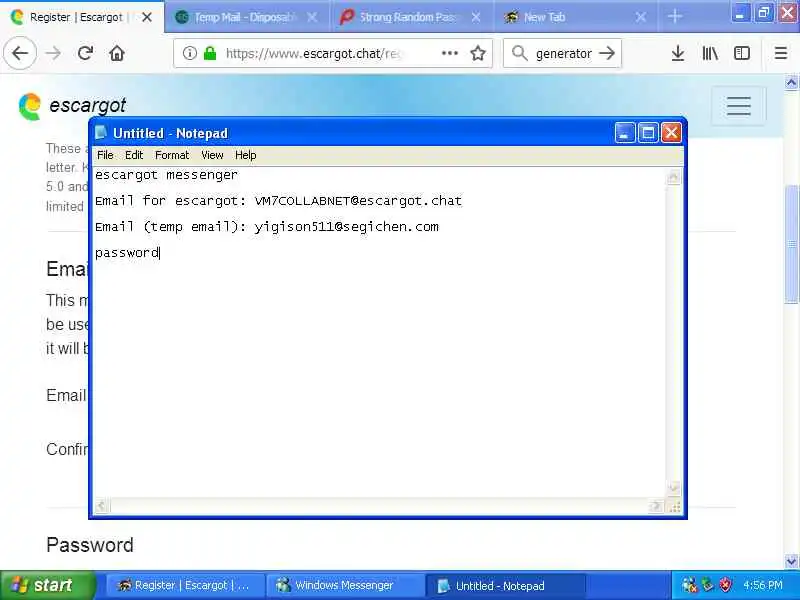Open page actions three-dot menu
Image resolution: width=800 pixels, height=600 pixels.
449,53
